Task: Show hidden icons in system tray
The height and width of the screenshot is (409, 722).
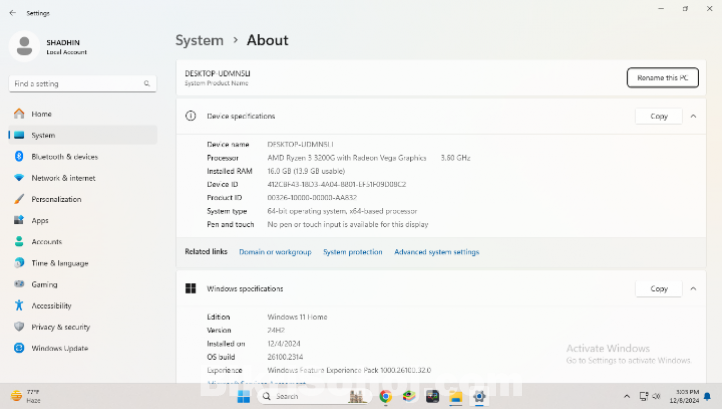Action: pos(627,396)
